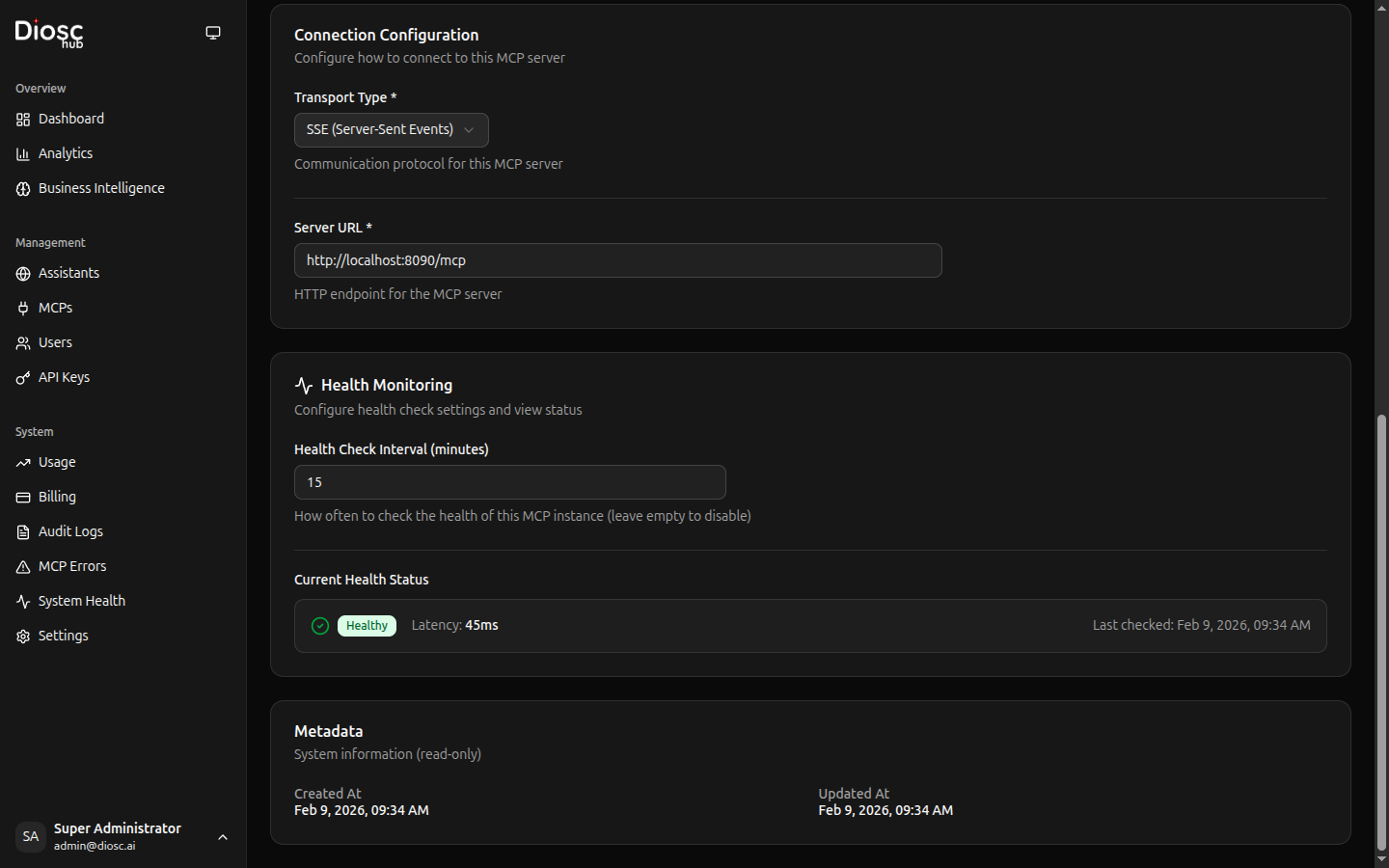The height and width of the screenshot is (868, 1389).
Task: Click the API Keys key icon
Action: 23,378
